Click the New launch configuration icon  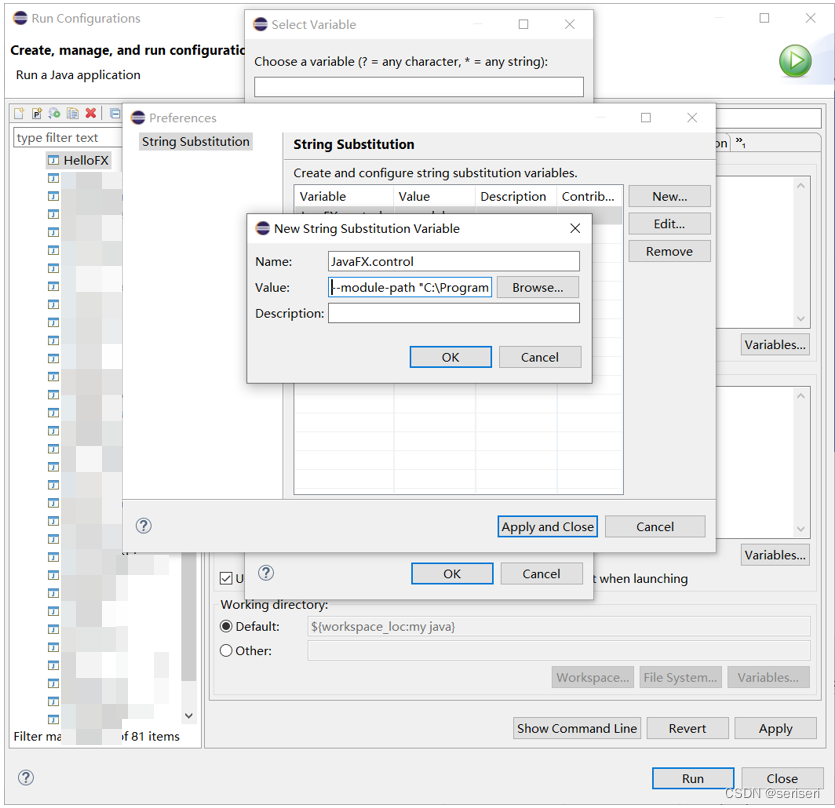coord(19,113)
